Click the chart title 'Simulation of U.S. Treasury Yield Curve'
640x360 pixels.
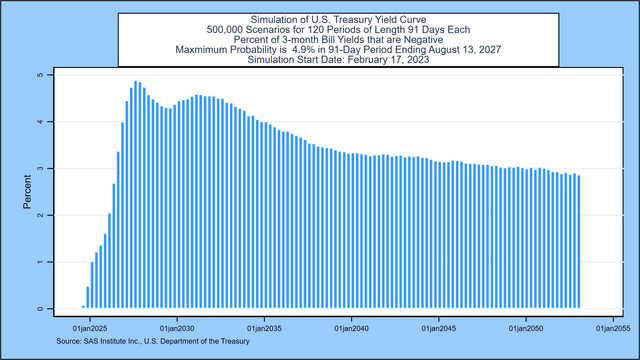338,20
